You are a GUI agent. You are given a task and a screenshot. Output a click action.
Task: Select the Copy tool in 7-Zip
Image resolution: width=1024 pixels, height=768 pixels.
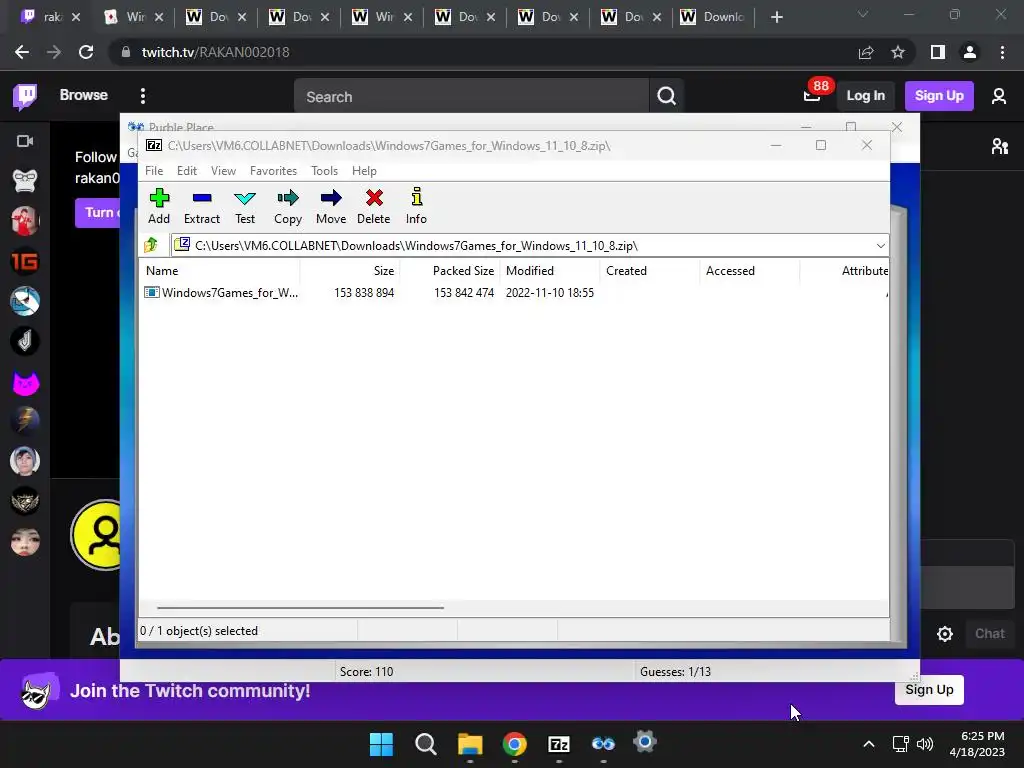pos(288,207)
